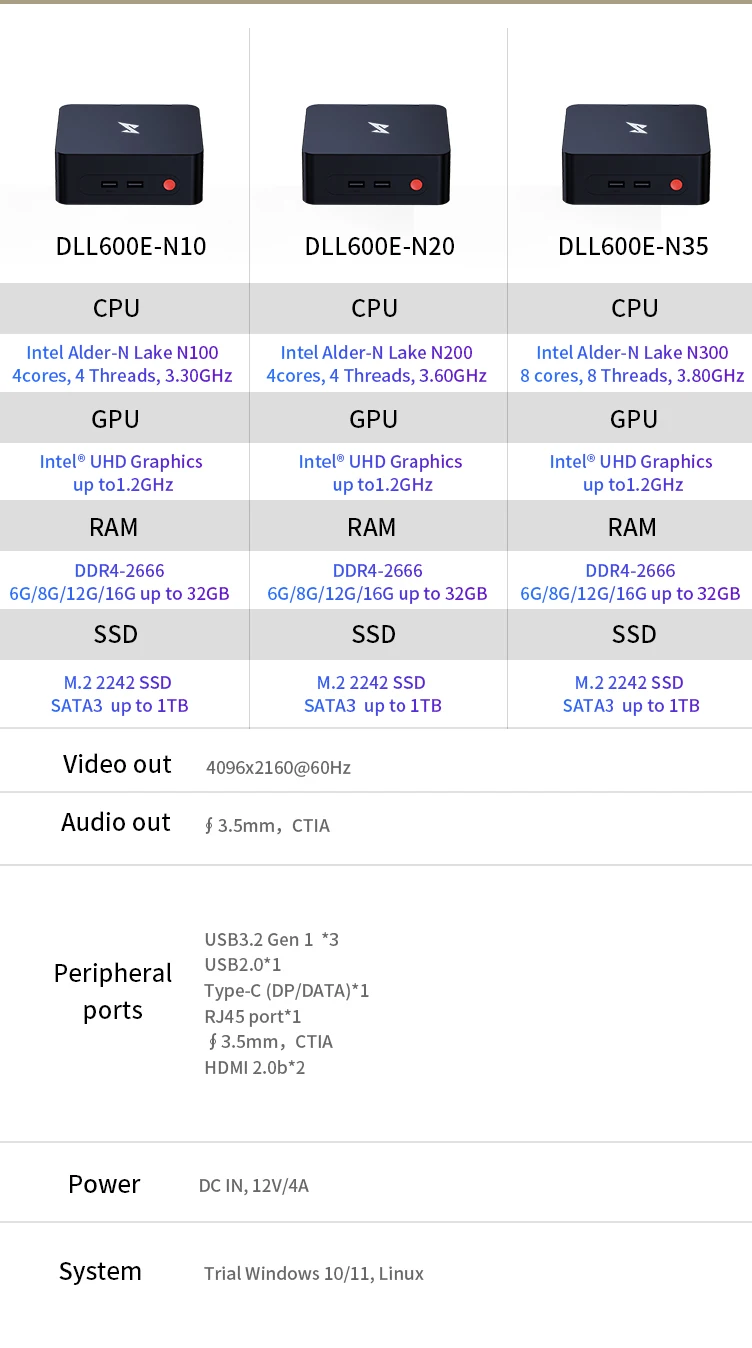Click the N20 column GPU header
This screenshot has width=752, height=1348.
click(374, 419)
